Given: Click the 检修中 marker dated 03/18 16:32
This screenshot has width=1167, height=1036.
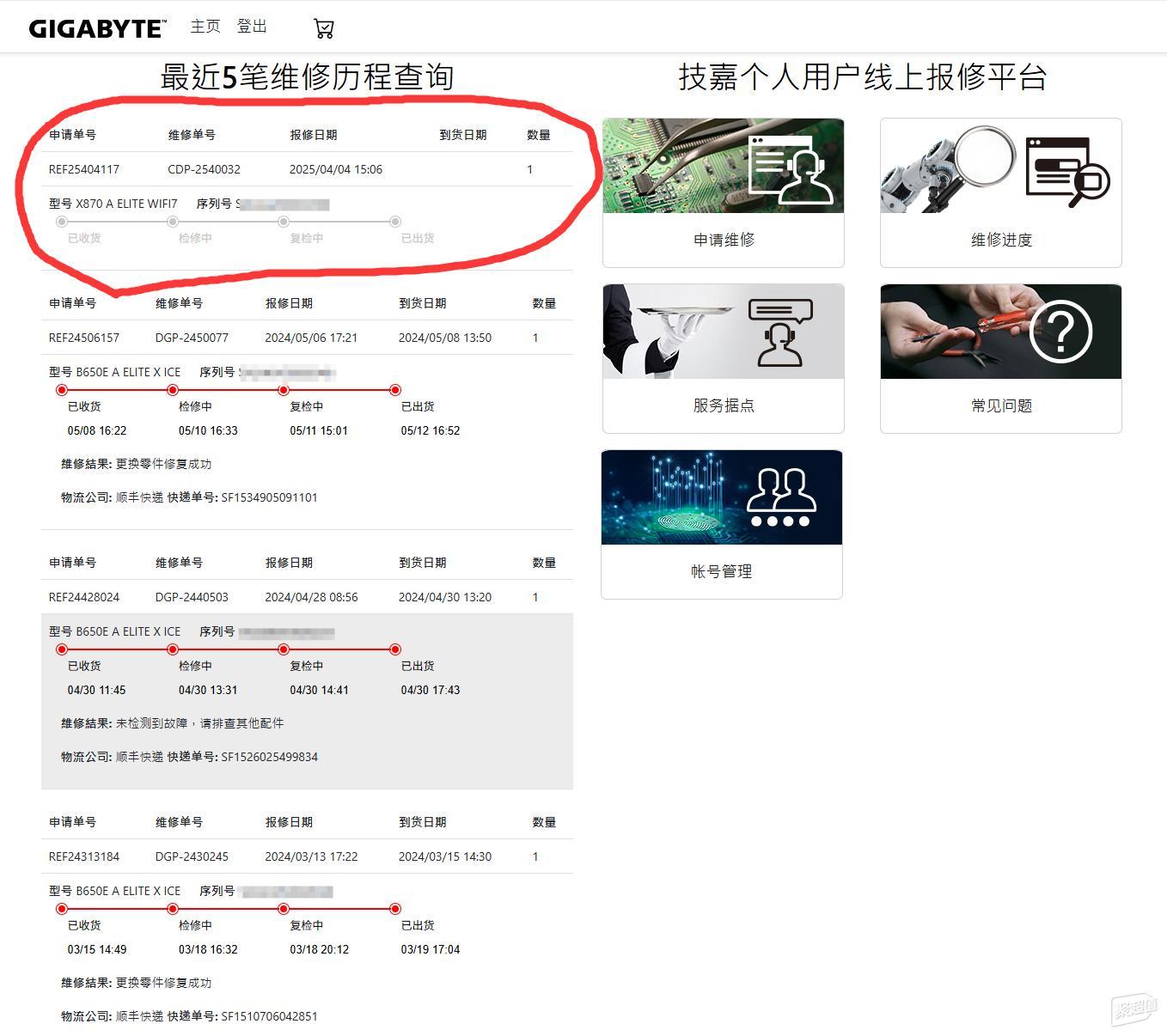Looking at the screenshot, I should [x=173, y=909].
